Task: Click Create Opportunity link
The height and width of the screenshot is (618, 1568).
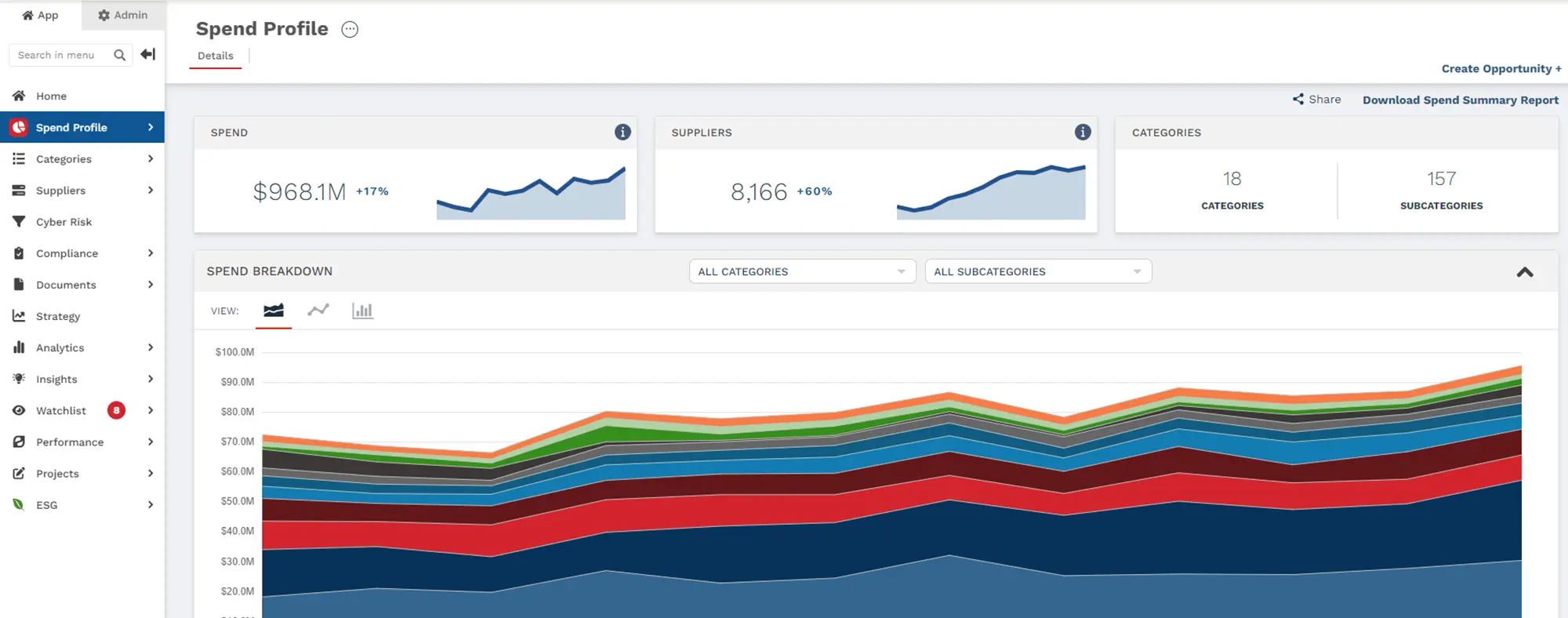Action: (1501, 69)
